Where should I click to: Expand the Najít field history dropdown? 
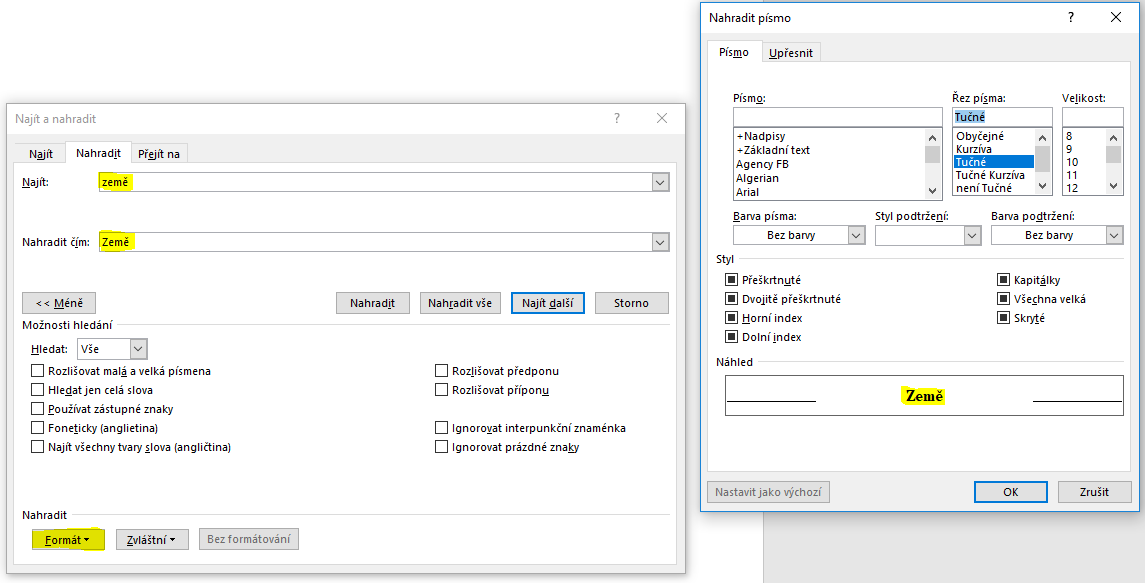[660, 183]
